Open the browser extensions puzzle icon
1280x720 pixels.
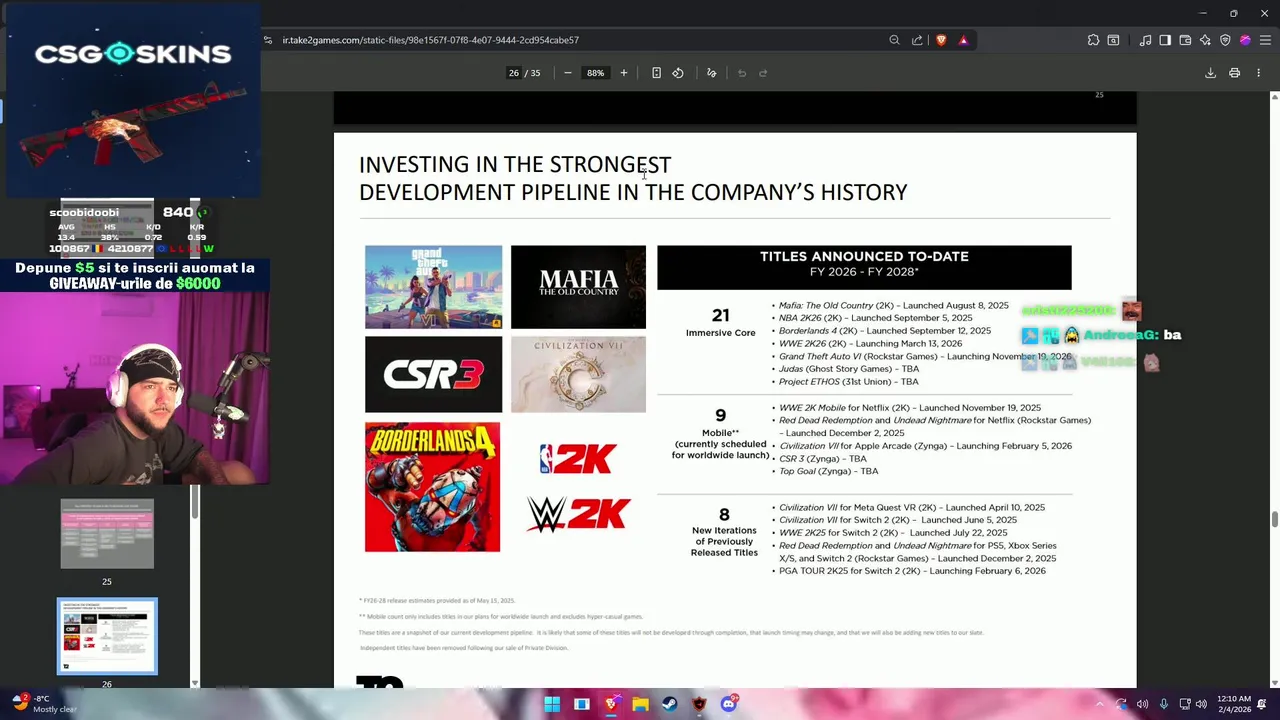(x=1093, y=40)
